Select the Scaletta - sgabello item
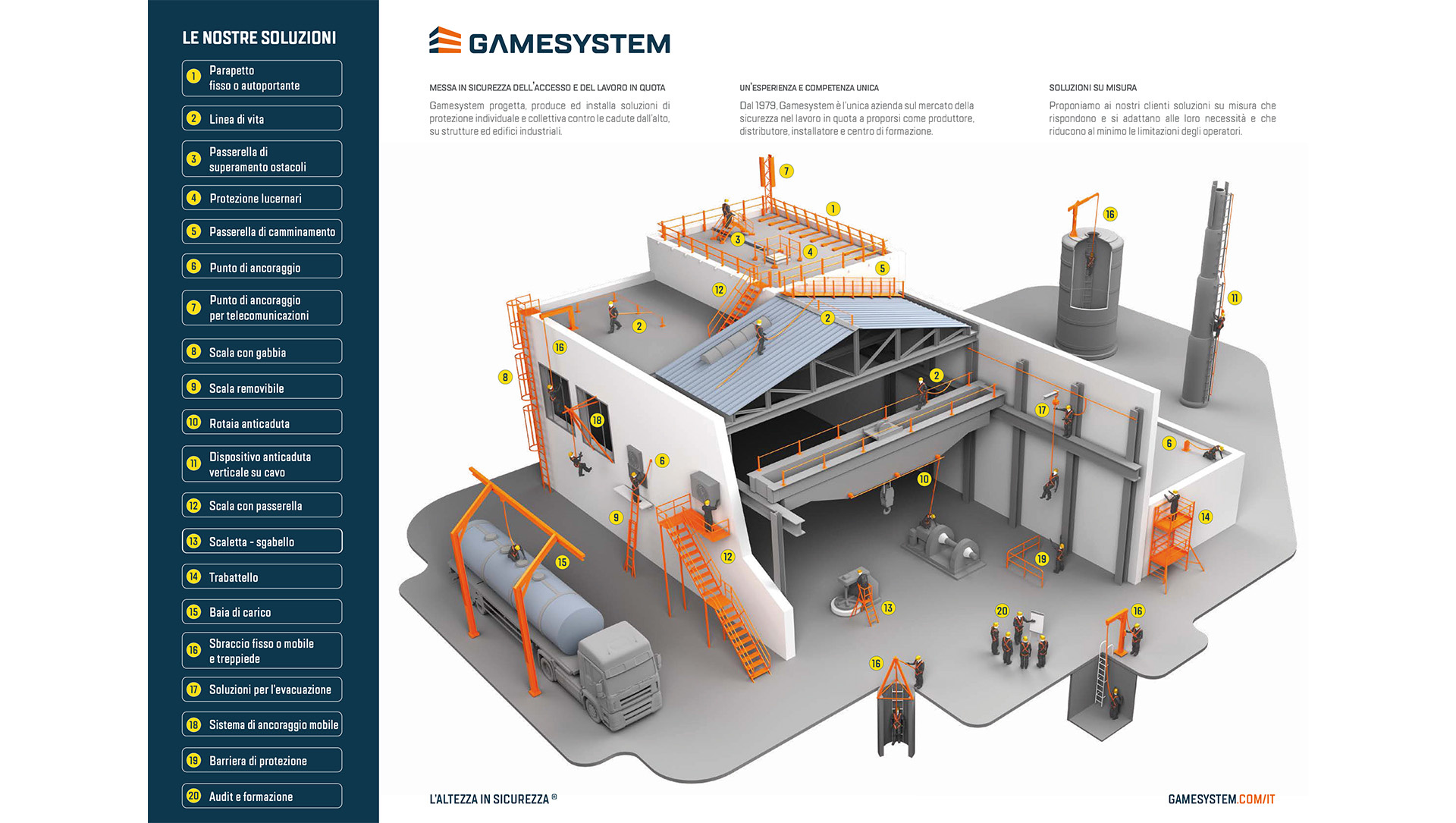1456x823 pixels. tap(262, 541)
